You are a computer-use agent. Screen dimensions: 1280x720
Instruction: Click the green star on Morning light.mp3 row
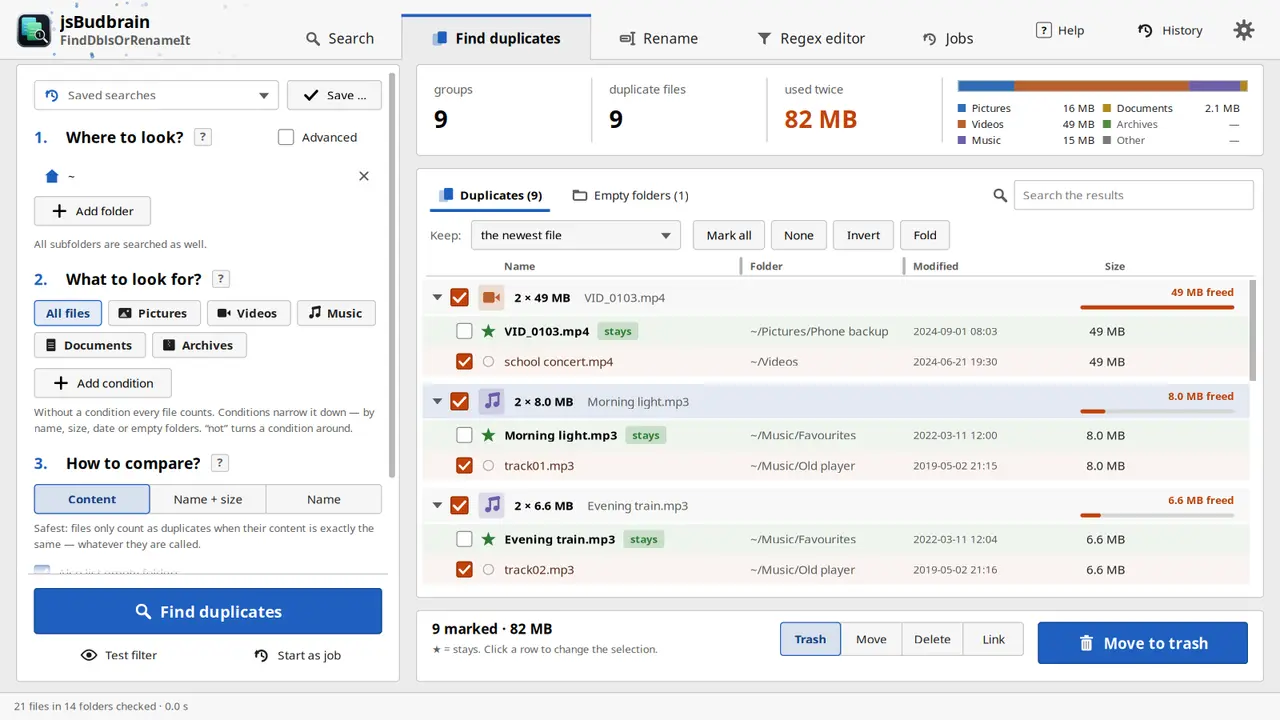[x=488, y=435]
